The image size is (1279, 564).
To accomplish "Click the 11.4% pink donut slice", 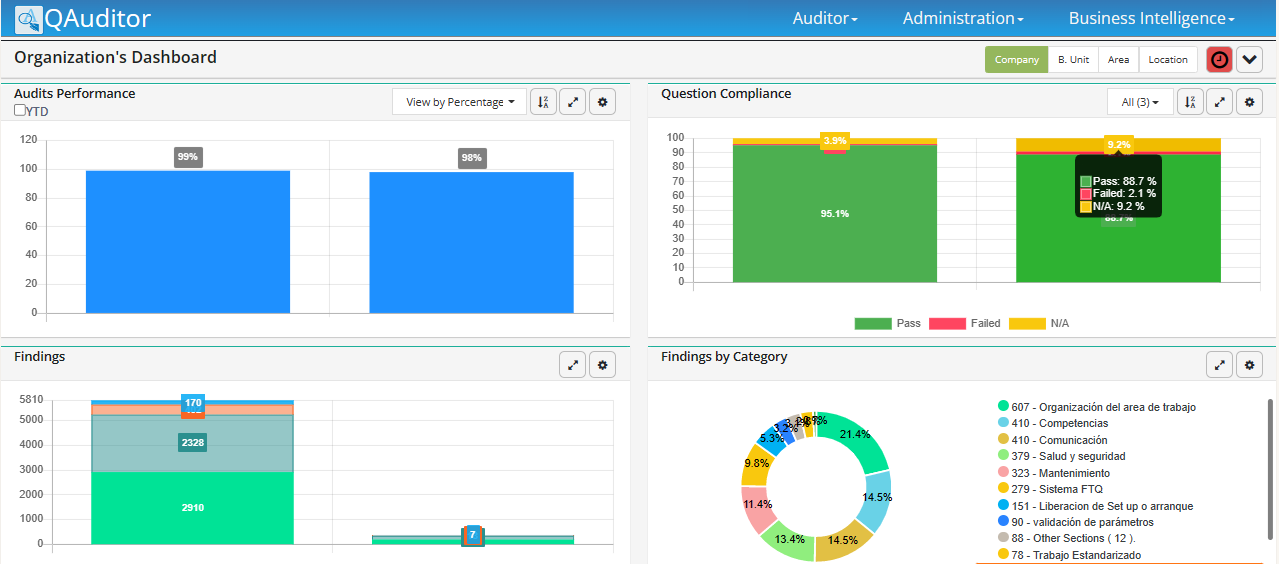I will pos(756,509).
